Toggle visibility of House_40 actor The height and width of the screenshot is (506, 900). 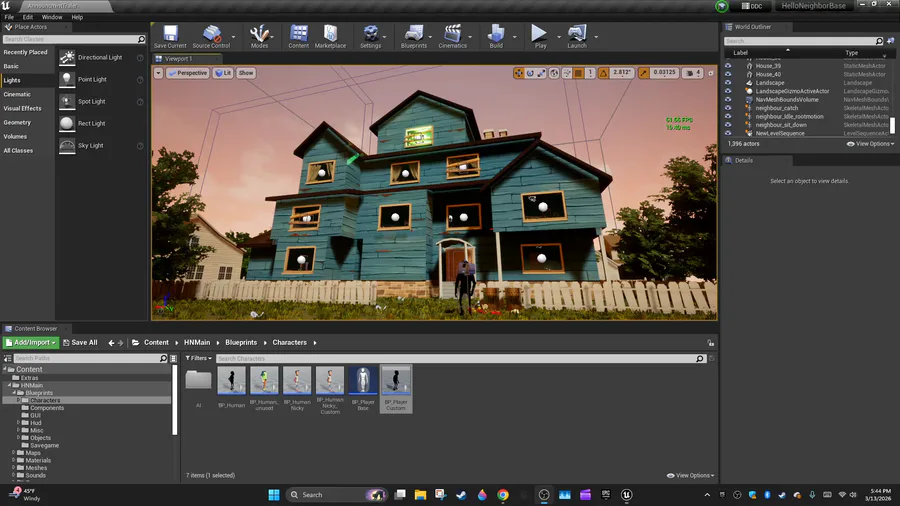point(728,74)
